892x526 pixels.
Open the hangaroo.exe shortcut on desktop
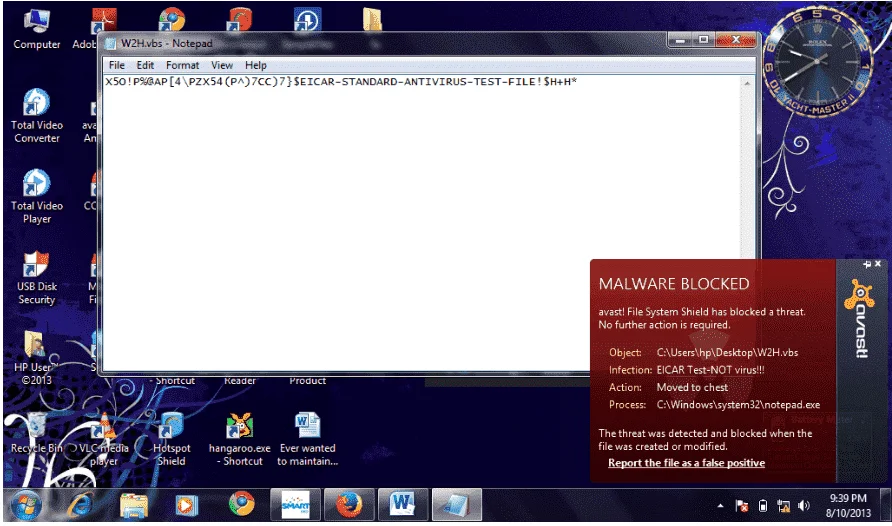[x=239, y=440]
